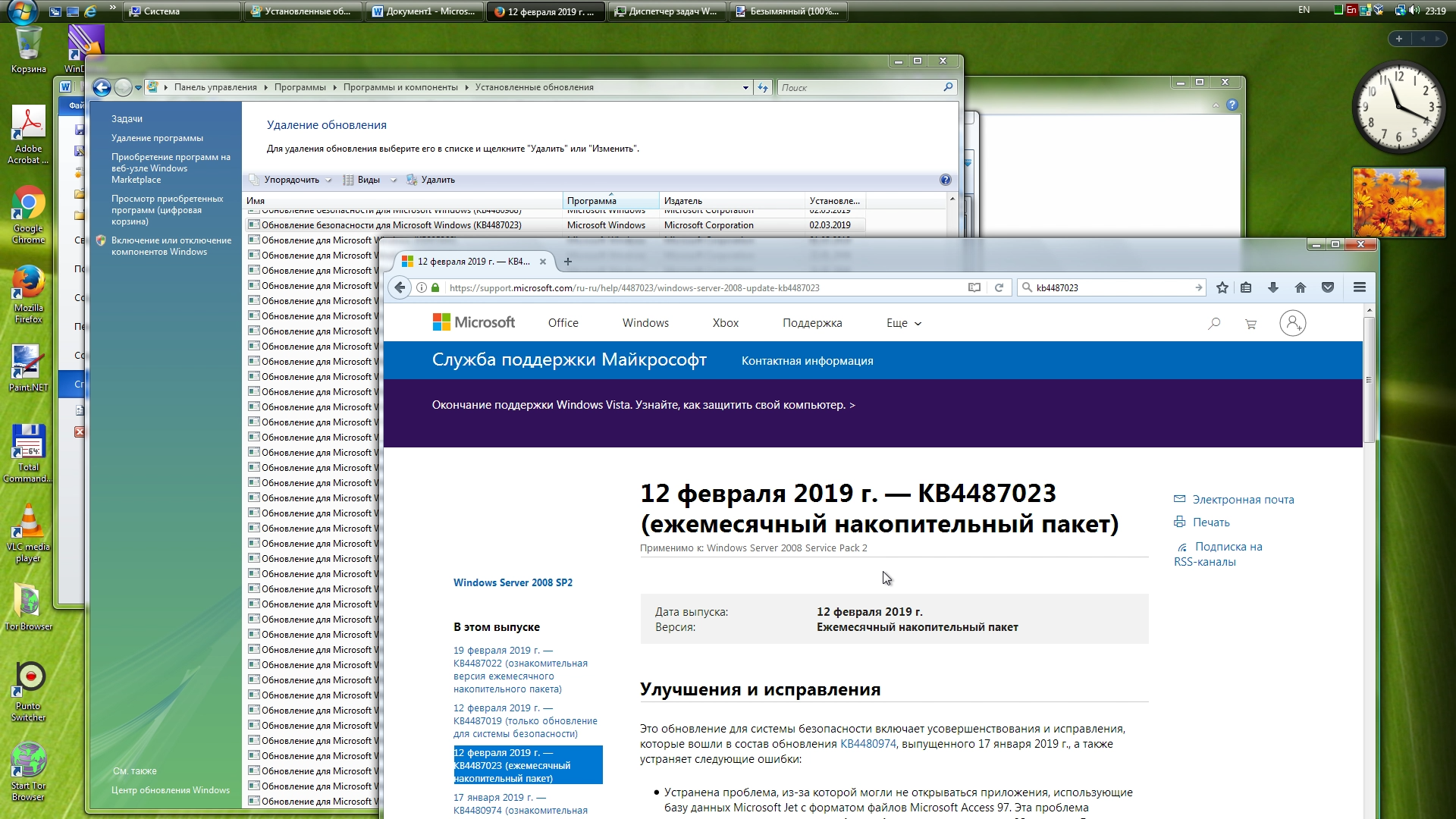Click Xbox in Microsoft navigation
This screenshot has height=819, width=1456.
coord(725,323)
